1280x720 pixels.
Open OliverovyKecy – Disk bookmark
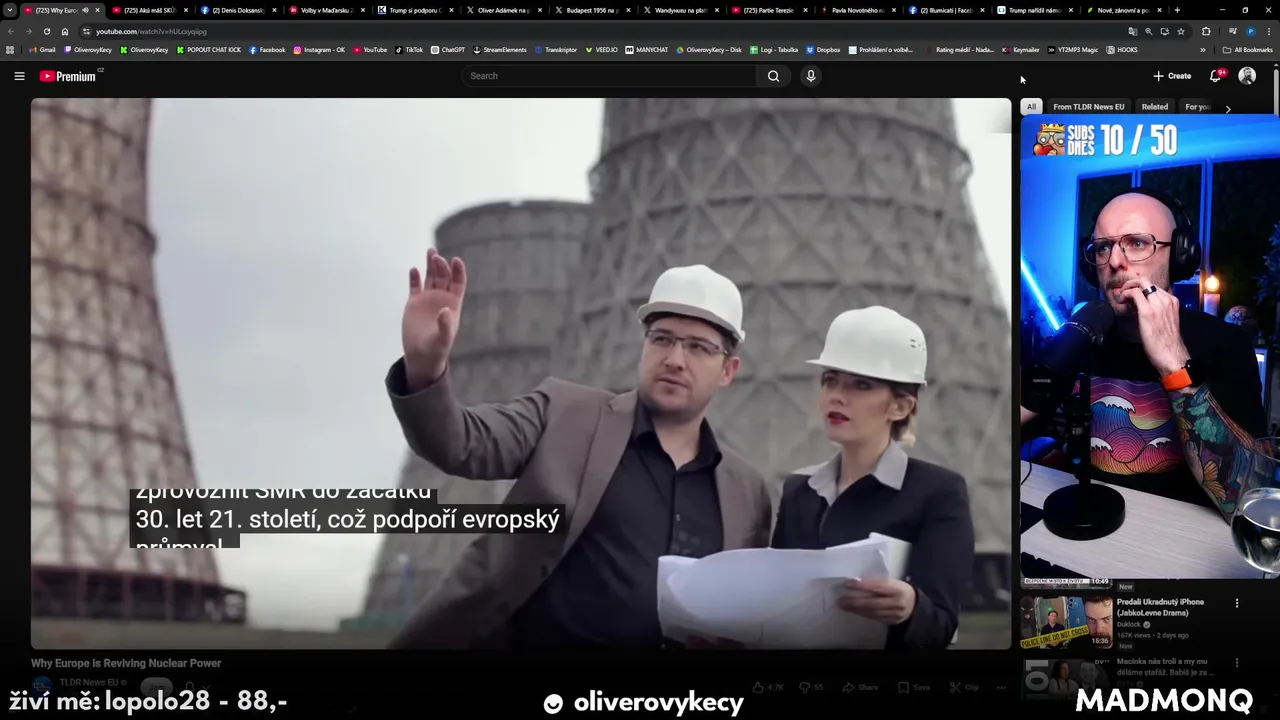pos(709,49)
